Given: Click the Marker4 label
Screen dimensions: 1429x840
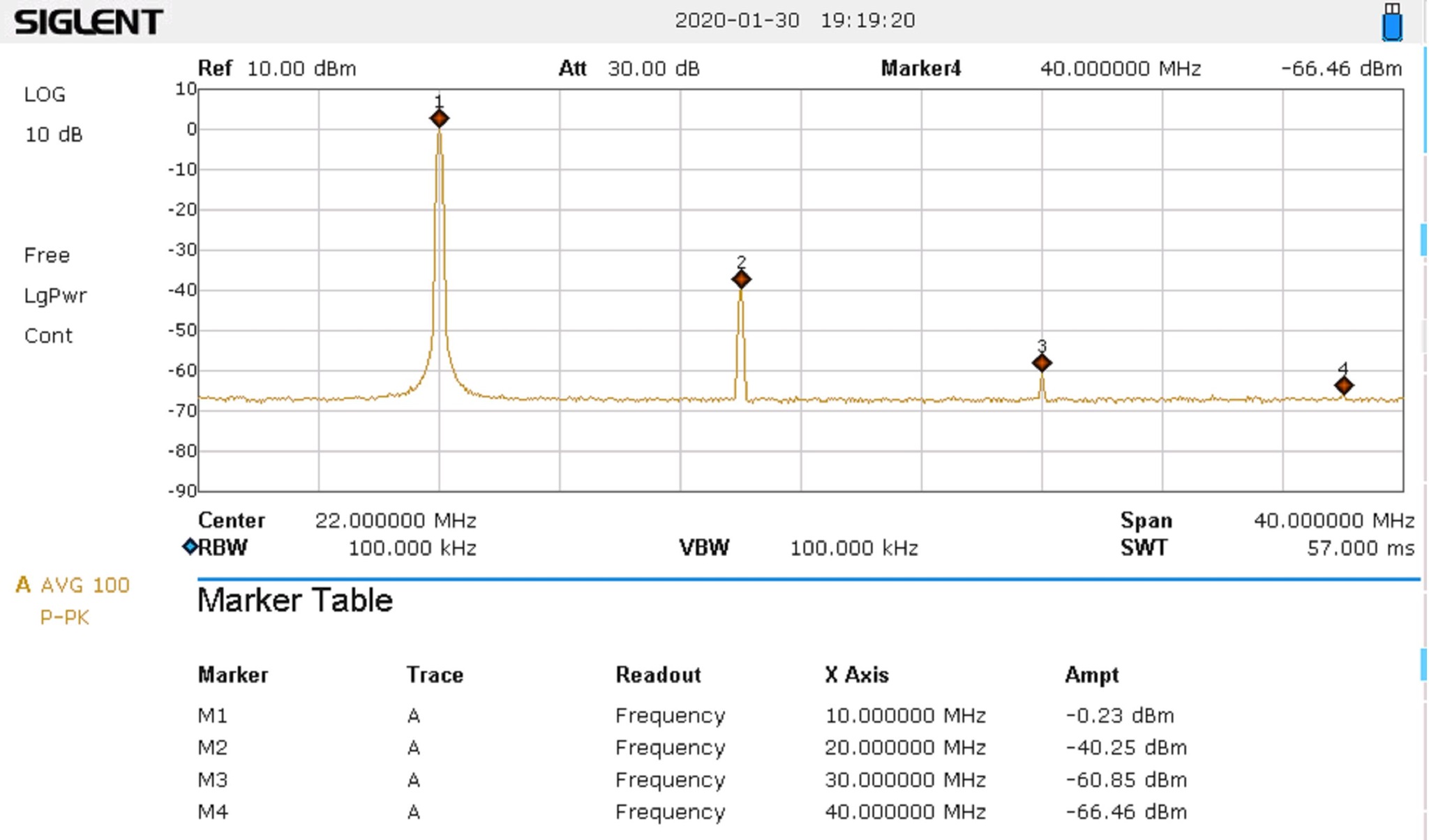Looking at the screenshot, I should coord(920,68).
